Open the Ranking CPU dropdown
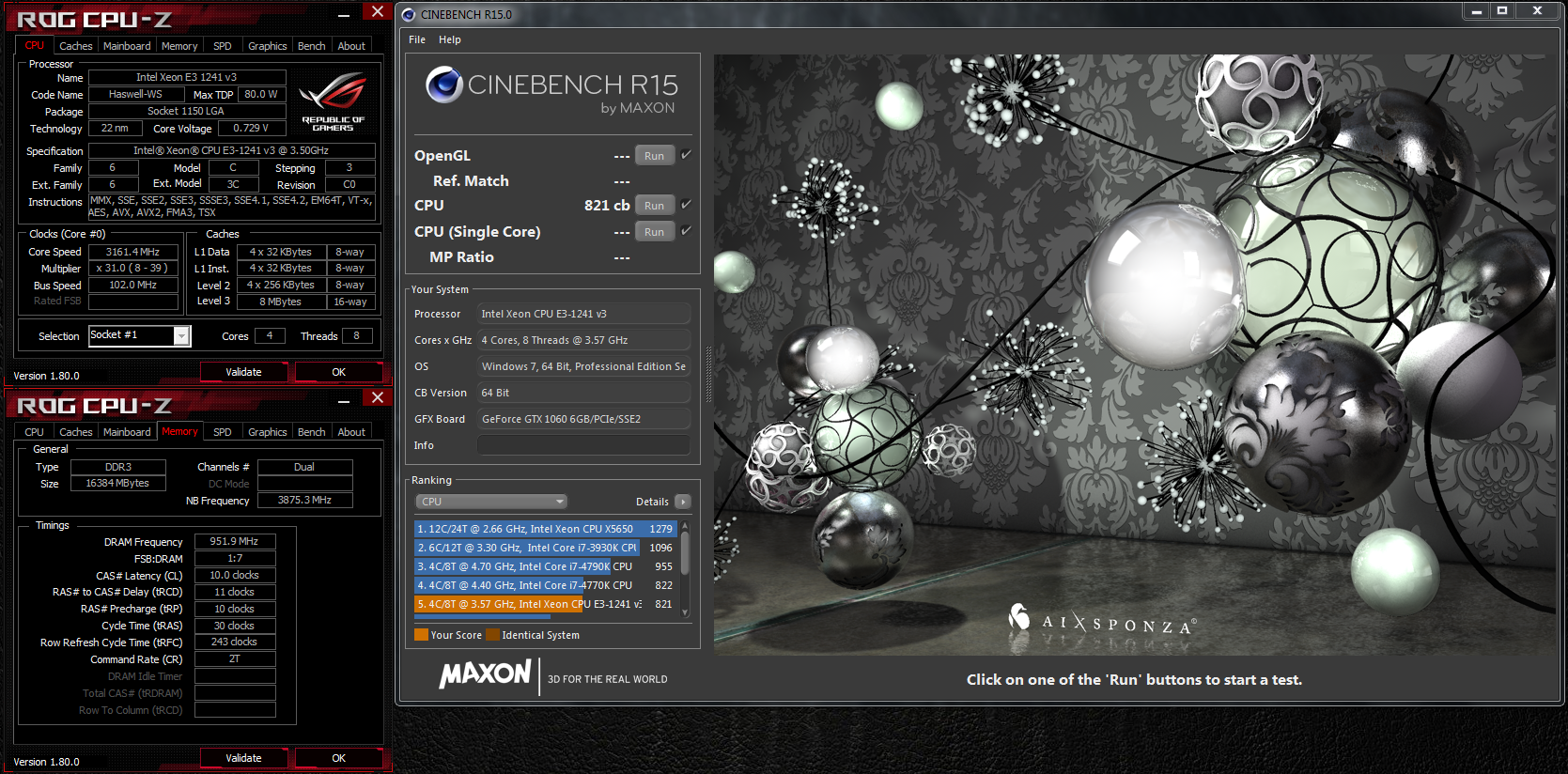This screenshot has height=774, width=1568. click(491, 502)
